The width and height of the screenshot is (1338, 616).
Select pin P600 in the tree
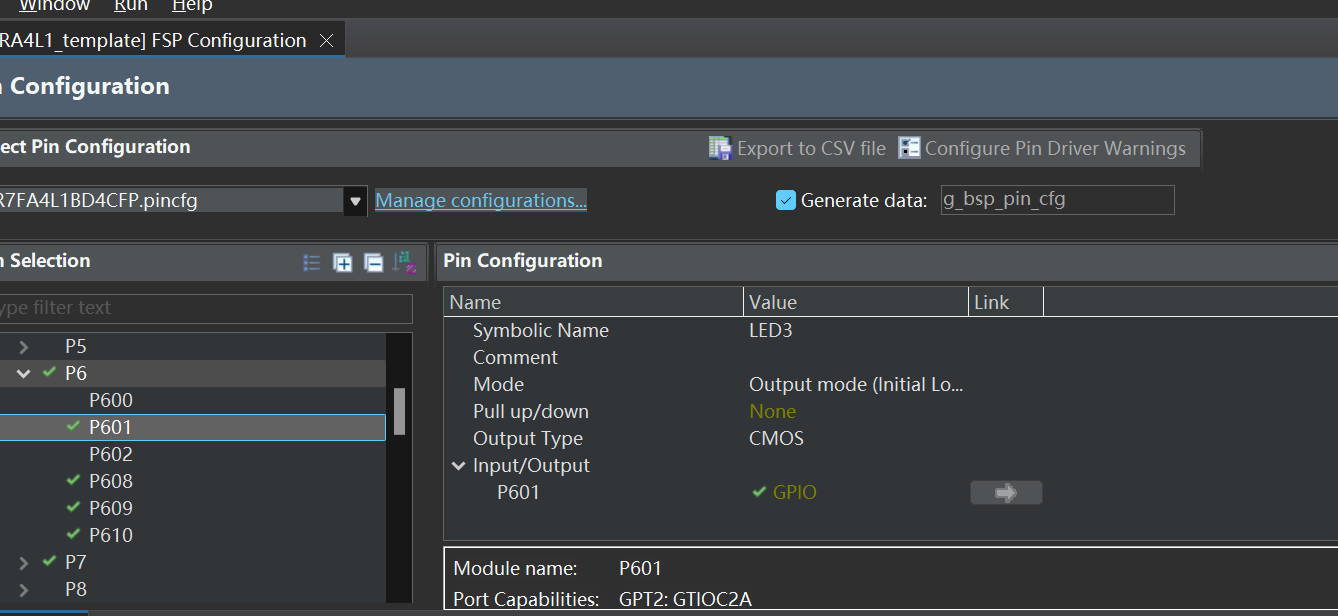(111, 400)
